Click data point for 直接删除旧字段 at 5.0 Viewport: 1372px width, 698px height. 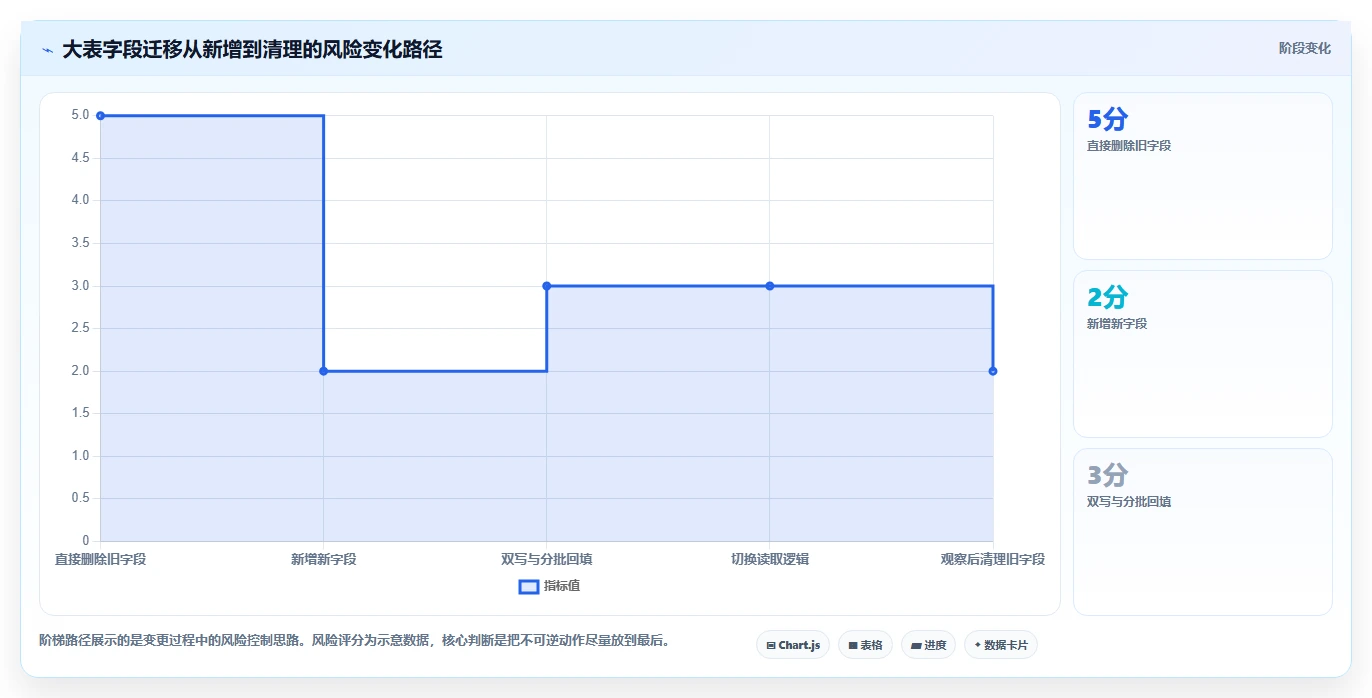pyautogui.click(x=100, y=116)
